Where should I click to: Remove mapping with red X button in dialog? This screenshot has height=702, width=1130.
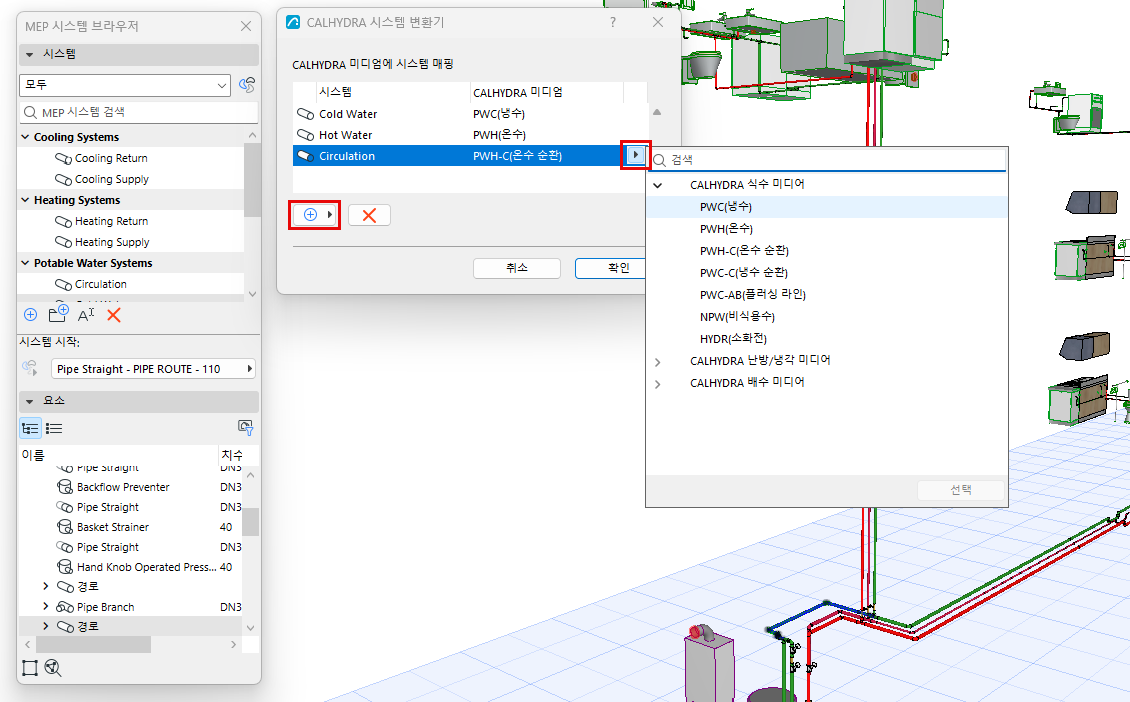[x=369, y=216]
